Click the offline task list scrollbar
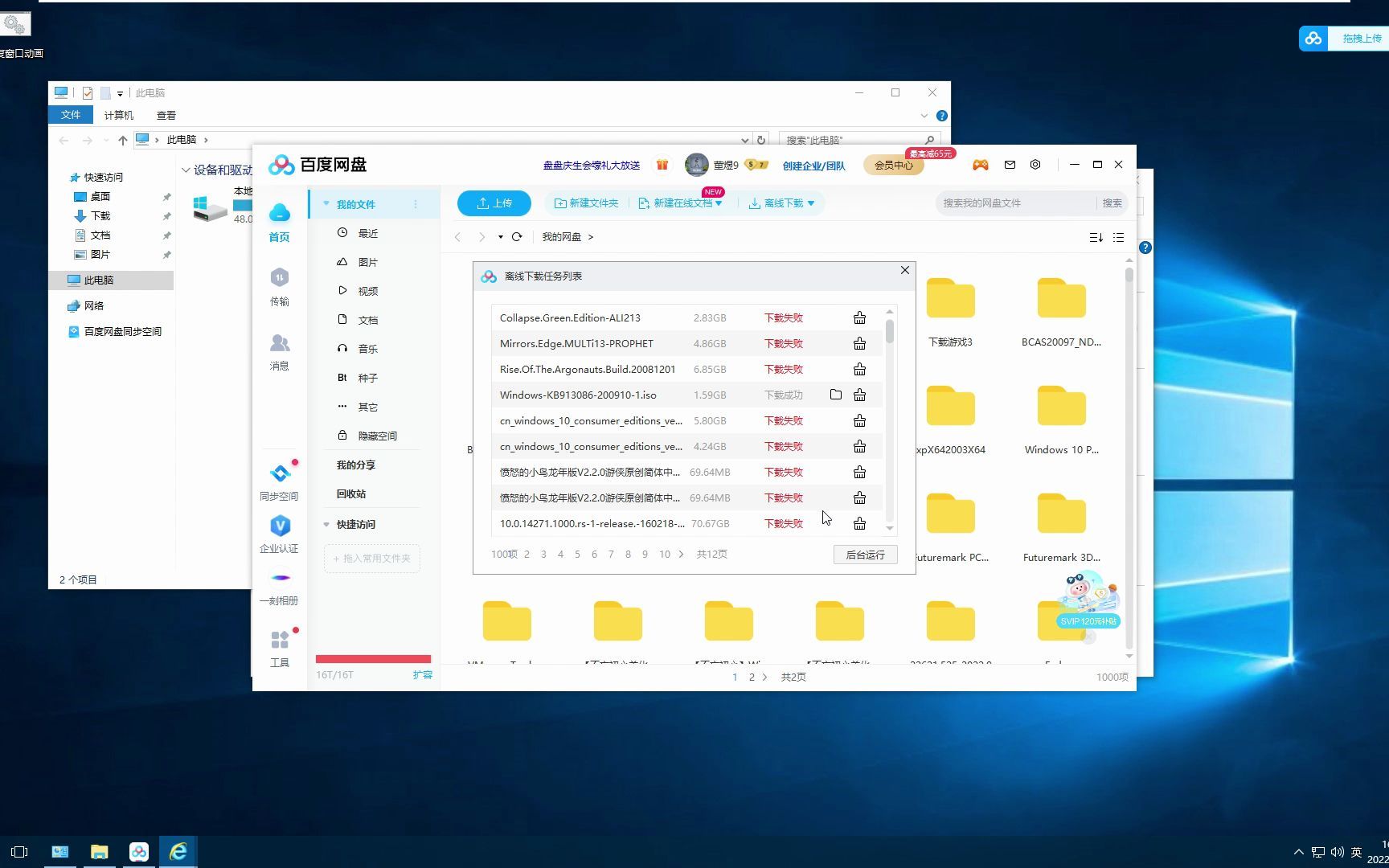The height and width of the screenshot is (868, 1389). click(x=890, y=331)
